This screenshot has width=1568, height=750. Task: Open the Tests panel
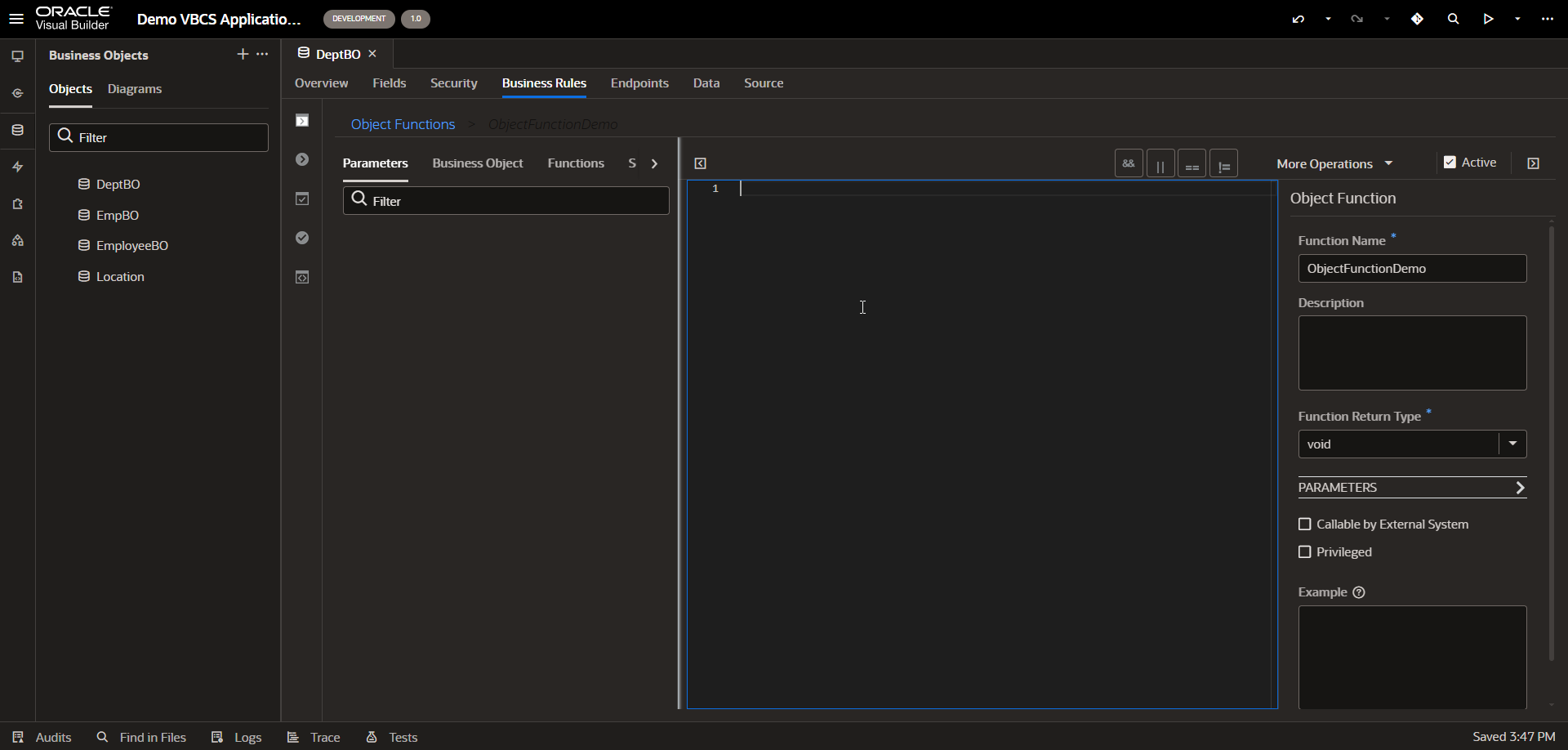(x=392, y=737)
